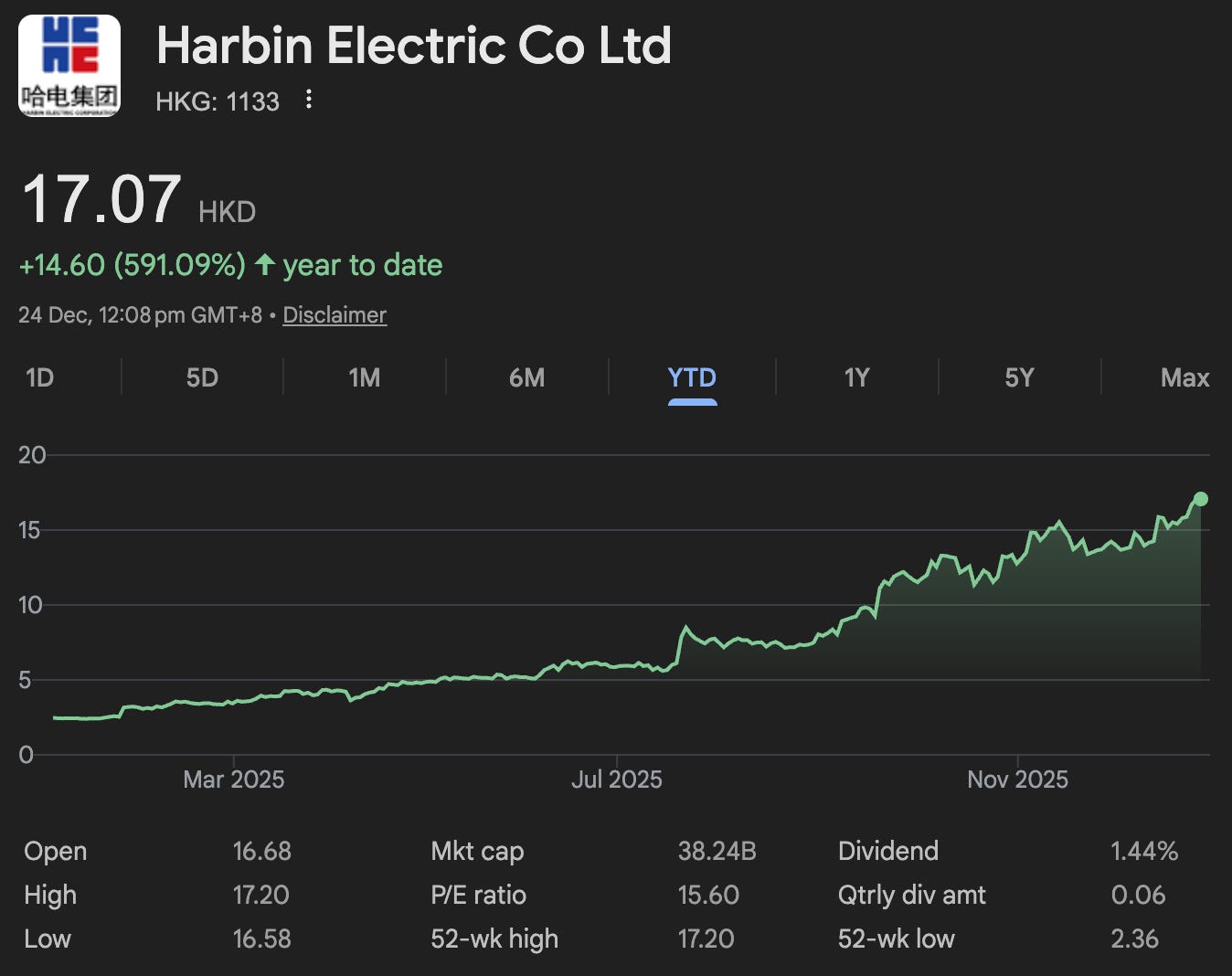Switch chart to 1D range
The height and width of the screenshot is (976, 1232).
pyautogui.click(x=40, y=377)
